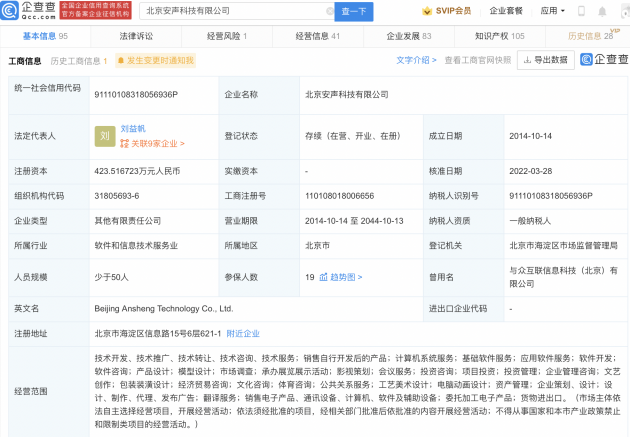Open the mobile phone icon in header
The width and height of the screenshot is (630, 437).
tap(581, 11)
